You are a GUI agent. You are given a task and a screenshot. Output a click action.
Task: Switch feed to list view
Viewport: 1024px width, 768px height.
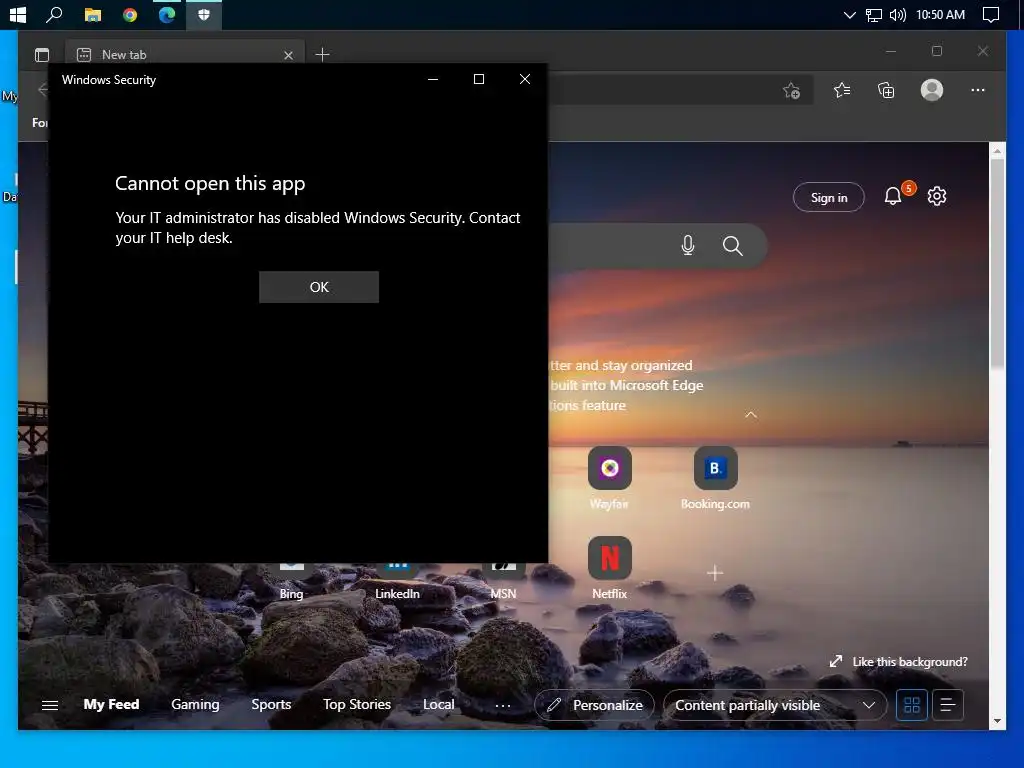tap(948, 705)
